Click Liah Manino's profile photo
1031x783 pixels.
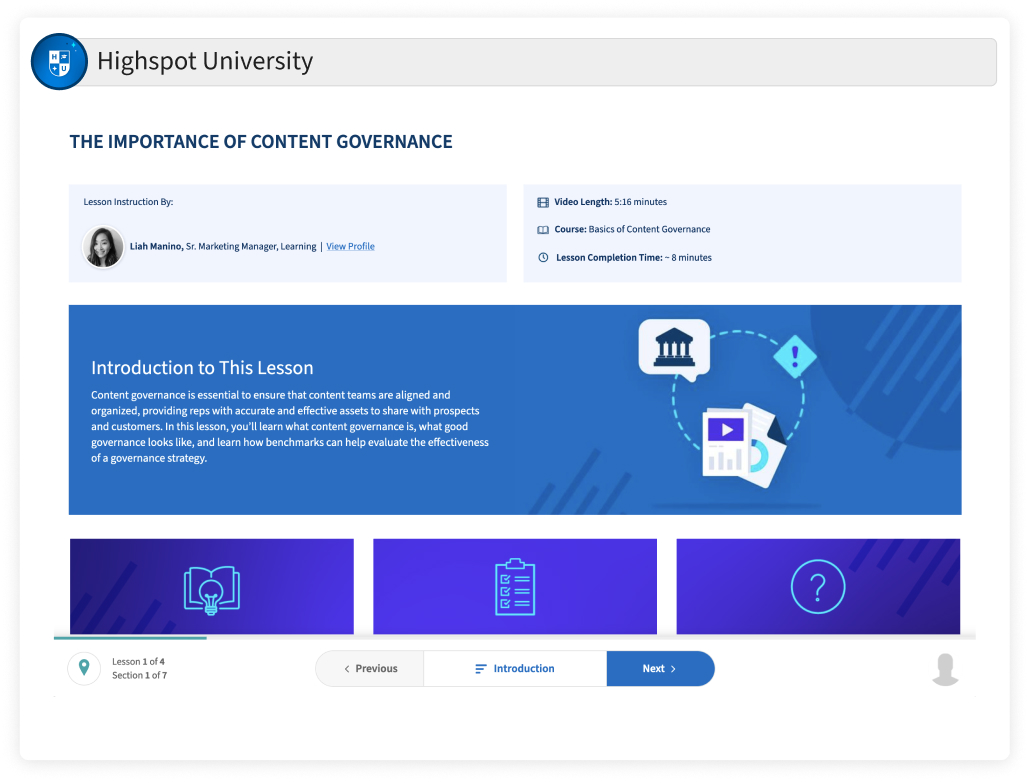pos(104,247)
